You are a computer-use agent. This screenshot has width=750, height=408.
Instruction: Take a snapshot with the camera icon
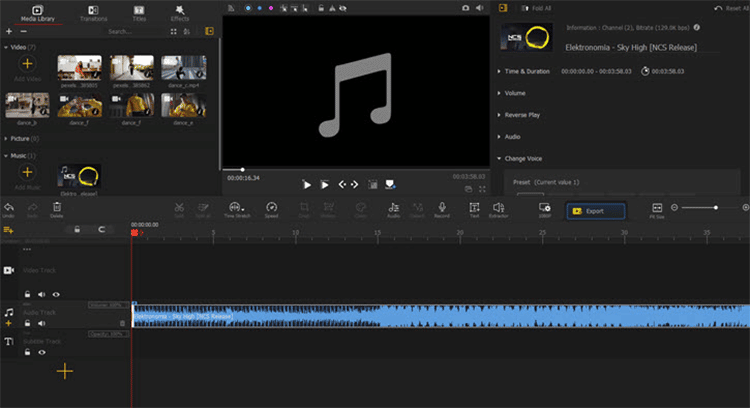[465, 7]
